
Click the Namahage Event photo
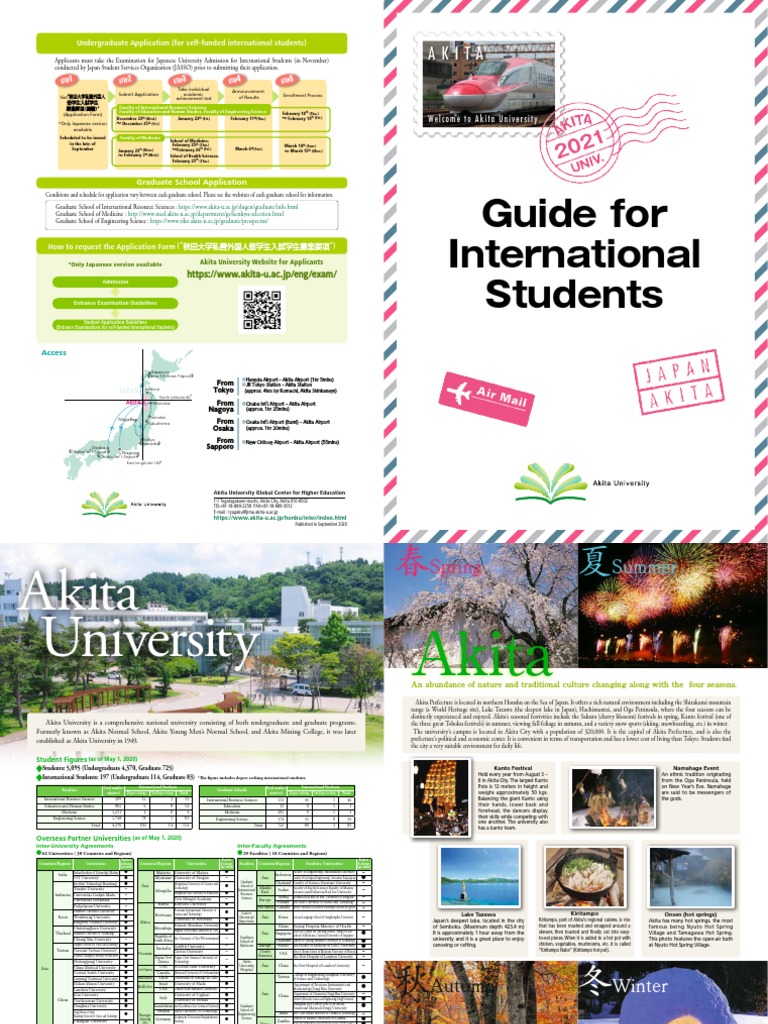(x=612, y=797)
